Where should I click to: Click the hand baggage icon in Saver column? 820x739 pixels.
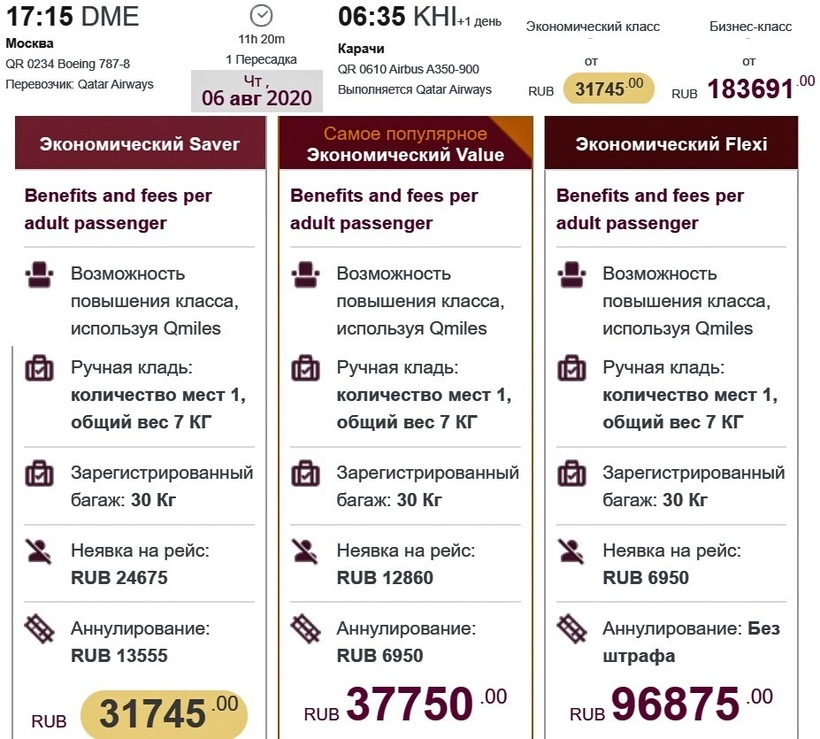coord(39,368)
